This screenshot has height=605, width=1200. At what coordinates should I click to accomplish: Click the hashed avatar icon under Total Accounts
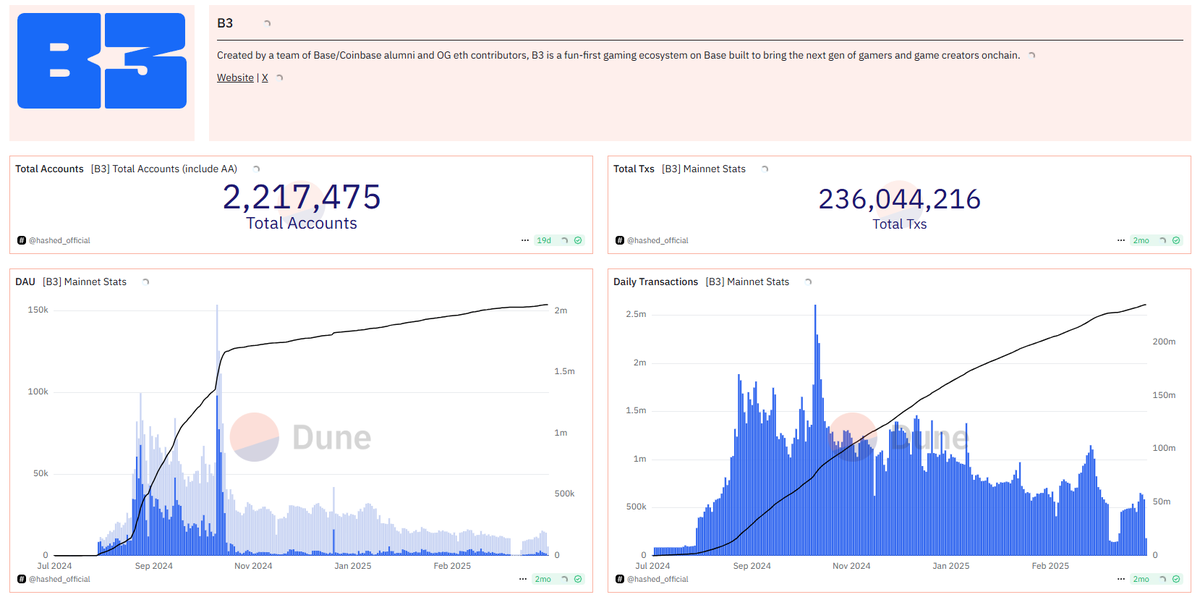pos(20,241)
